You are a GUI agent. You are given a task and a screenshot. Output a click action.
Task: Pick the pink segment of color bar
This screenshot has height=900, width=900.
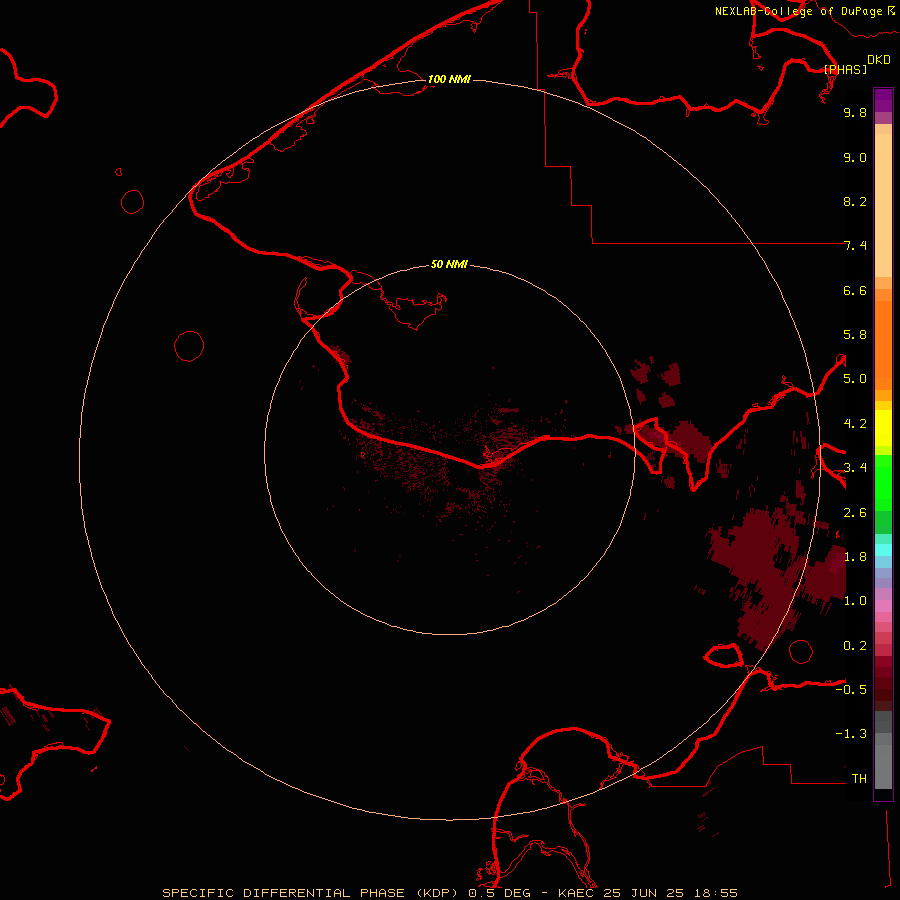coord(883,606)
